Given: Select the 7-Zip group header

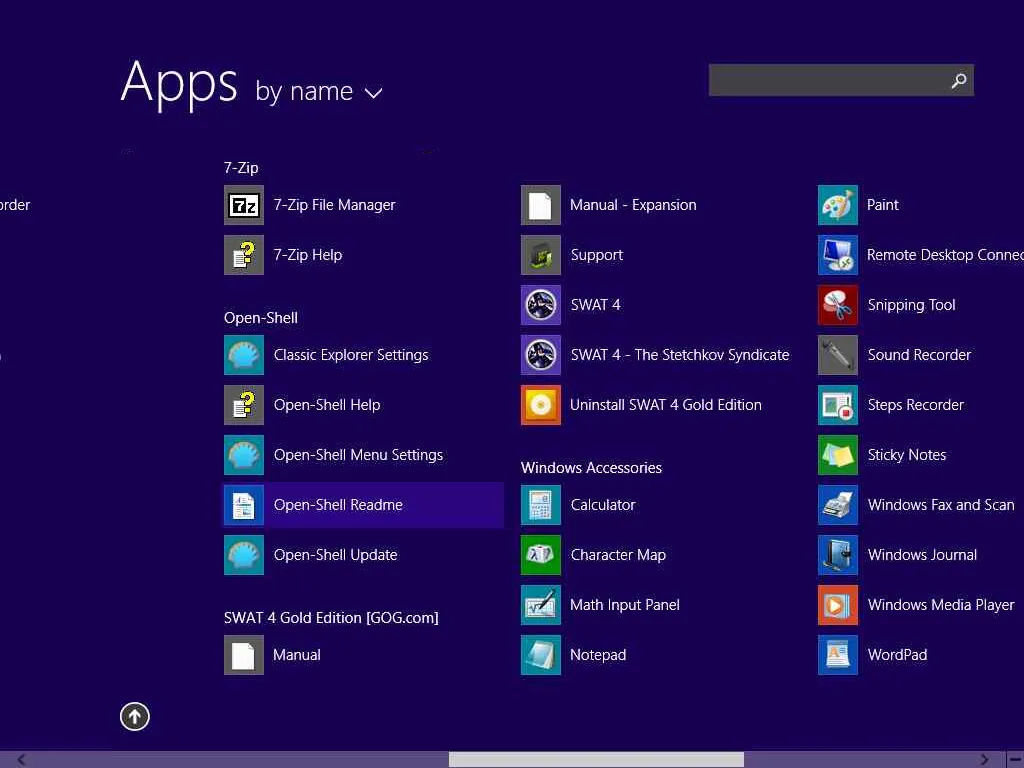Looking at the screenshot, I should pos(241,168).
